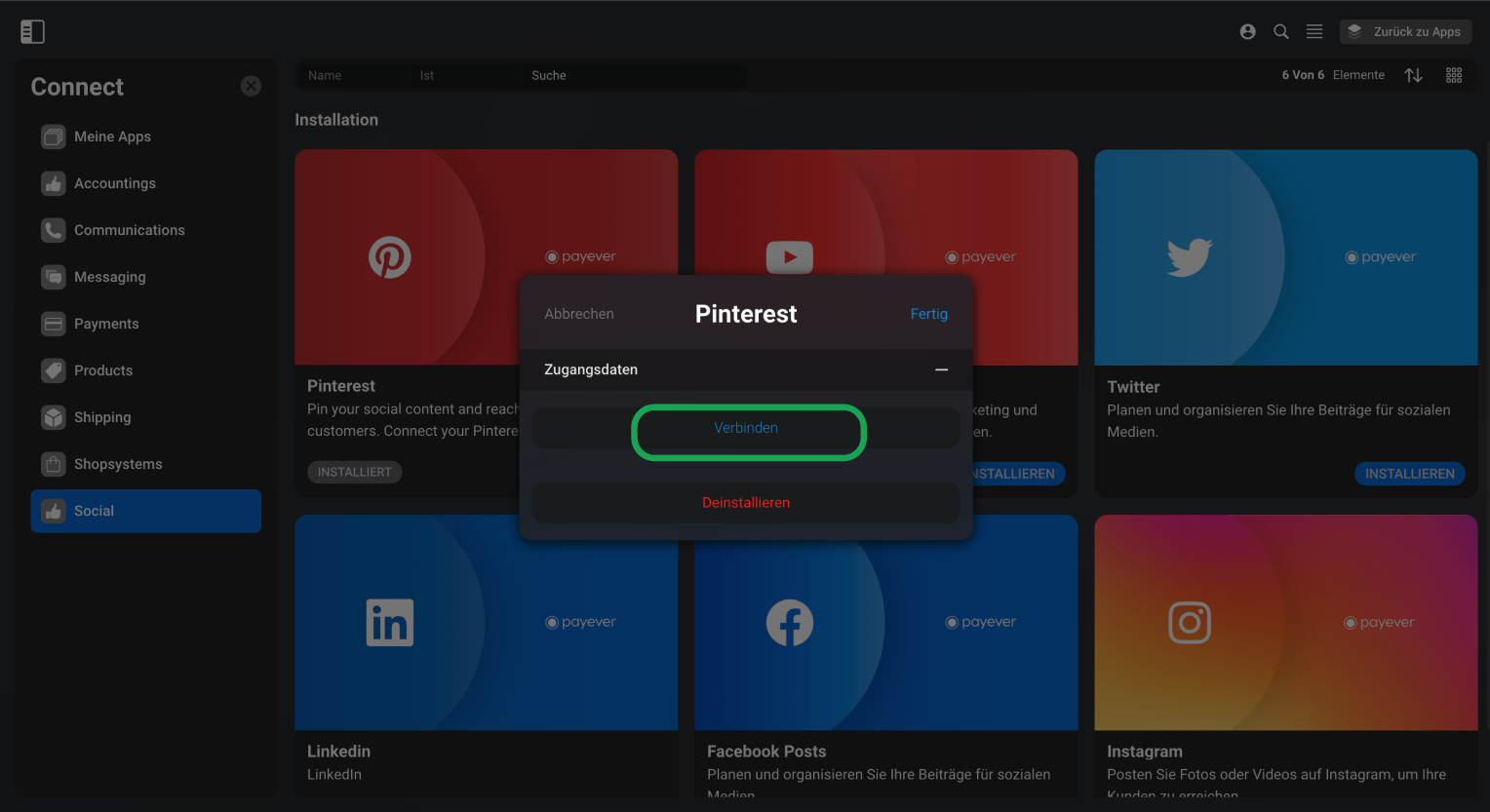Click the Twitter card blue banner
The height and width of the screenshot is (812, 1490).
pyautogui.click(x=1286, y=257)
